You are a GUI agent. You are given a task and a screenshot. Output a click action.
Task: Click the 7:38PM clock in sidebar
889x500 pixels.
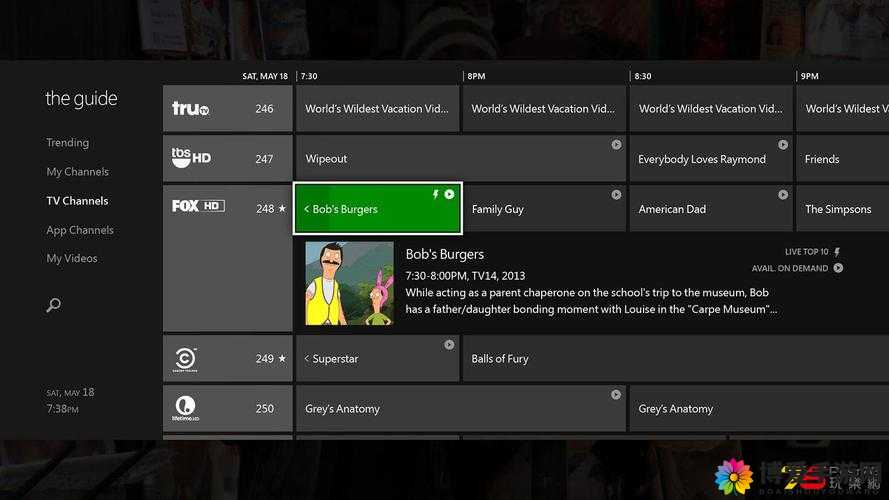(x=62, y=409)
